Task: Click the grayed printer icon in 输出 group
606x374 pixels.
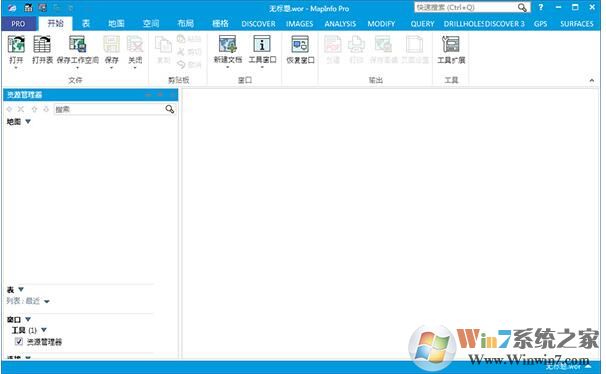Action: click(356, 44)
